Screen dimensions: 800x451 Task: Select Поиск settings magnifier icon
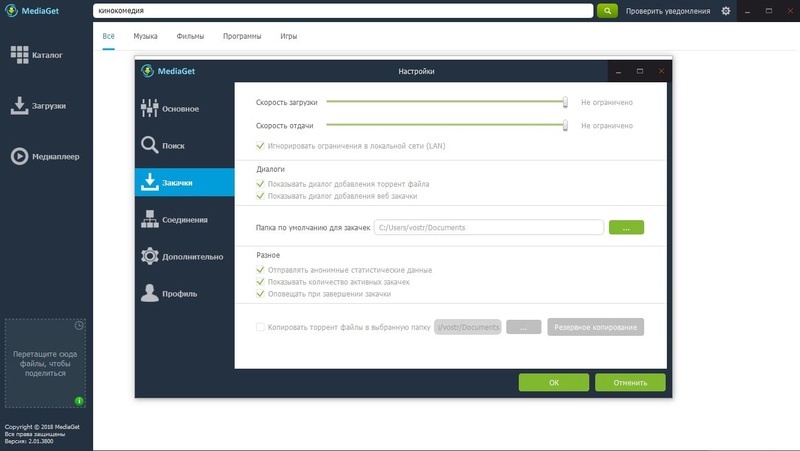[x=150, y=145]
